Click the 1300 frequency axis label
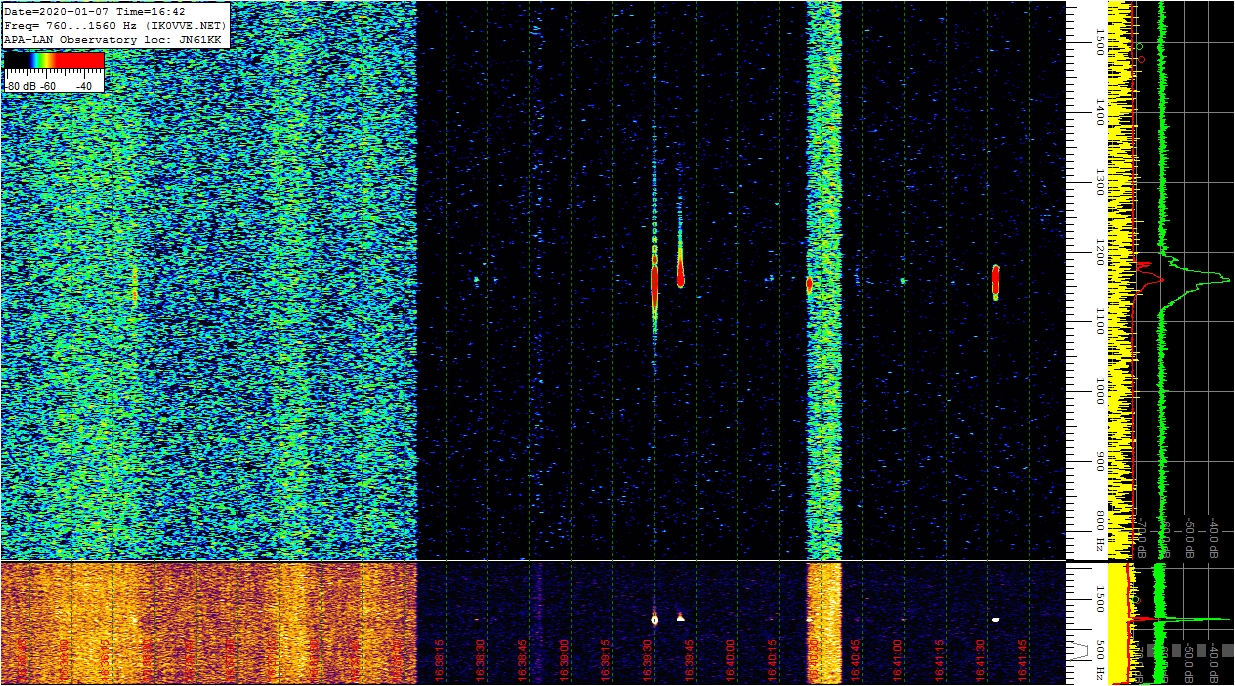Viewport: 1235px width, 686px height. tap(1099, 183)
